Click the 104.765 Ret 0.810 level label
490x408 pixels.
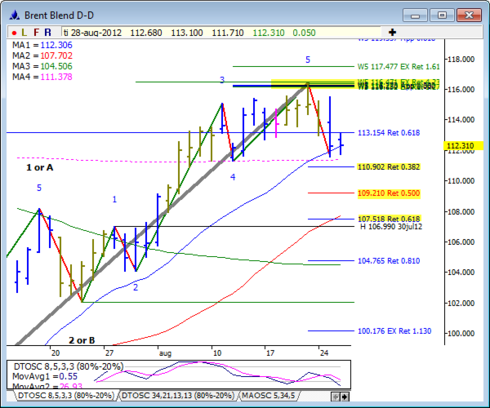click(x=389, y=261)
